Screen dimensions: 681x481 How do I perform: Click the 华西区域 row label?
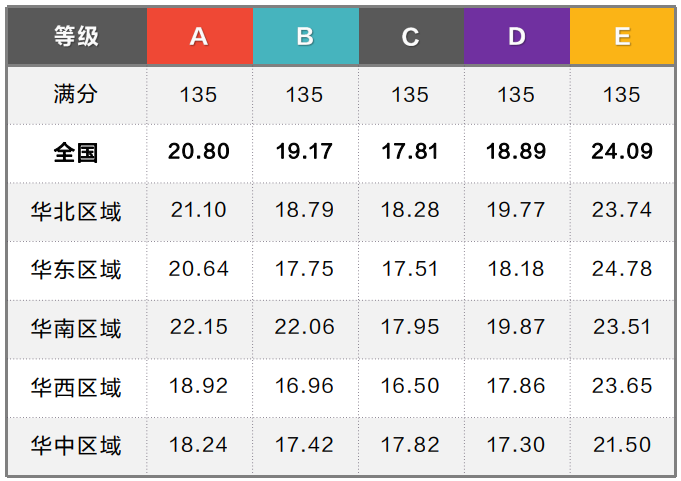77,387
